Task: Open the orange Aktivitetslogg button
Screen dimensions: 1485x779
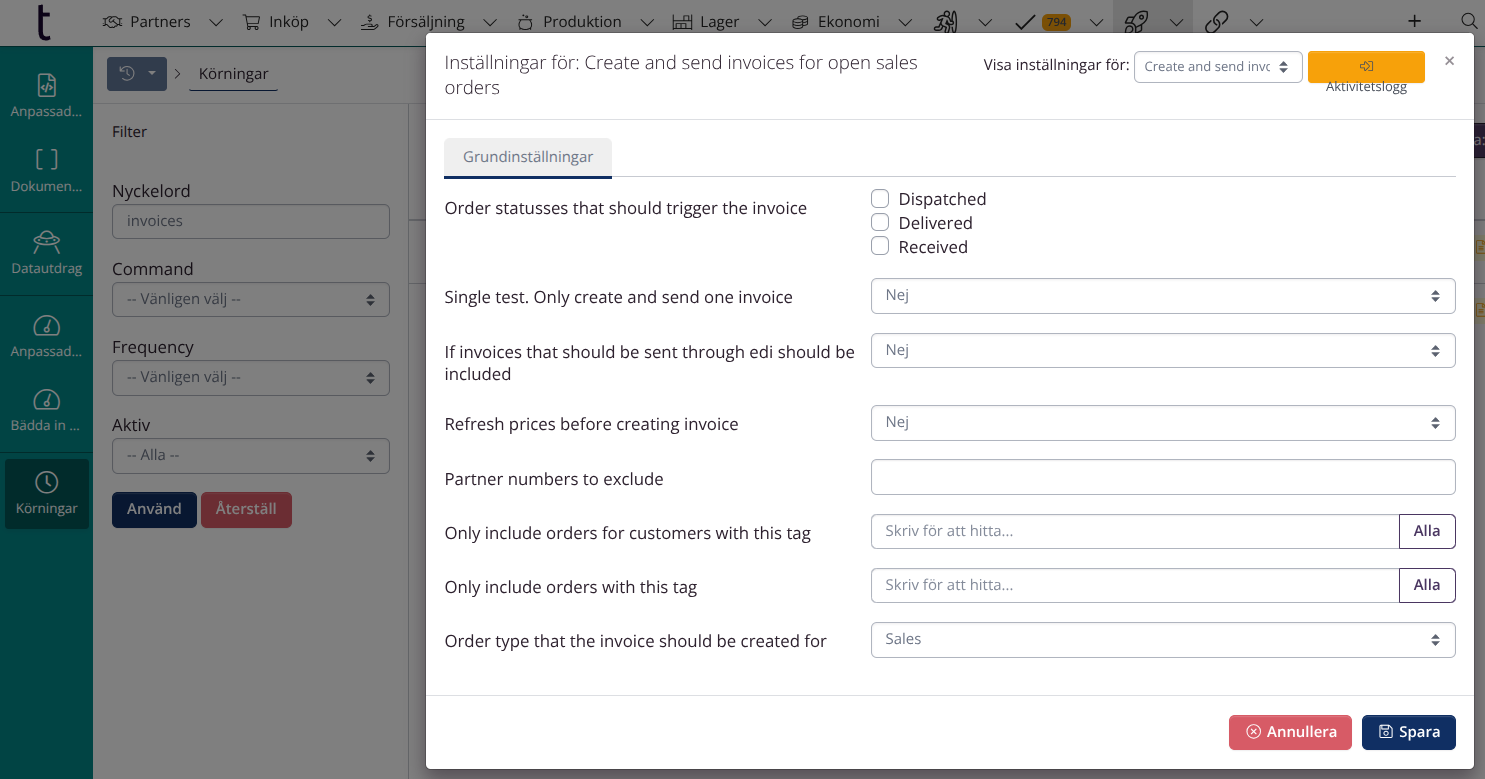Action: [x=1366, y=66]
